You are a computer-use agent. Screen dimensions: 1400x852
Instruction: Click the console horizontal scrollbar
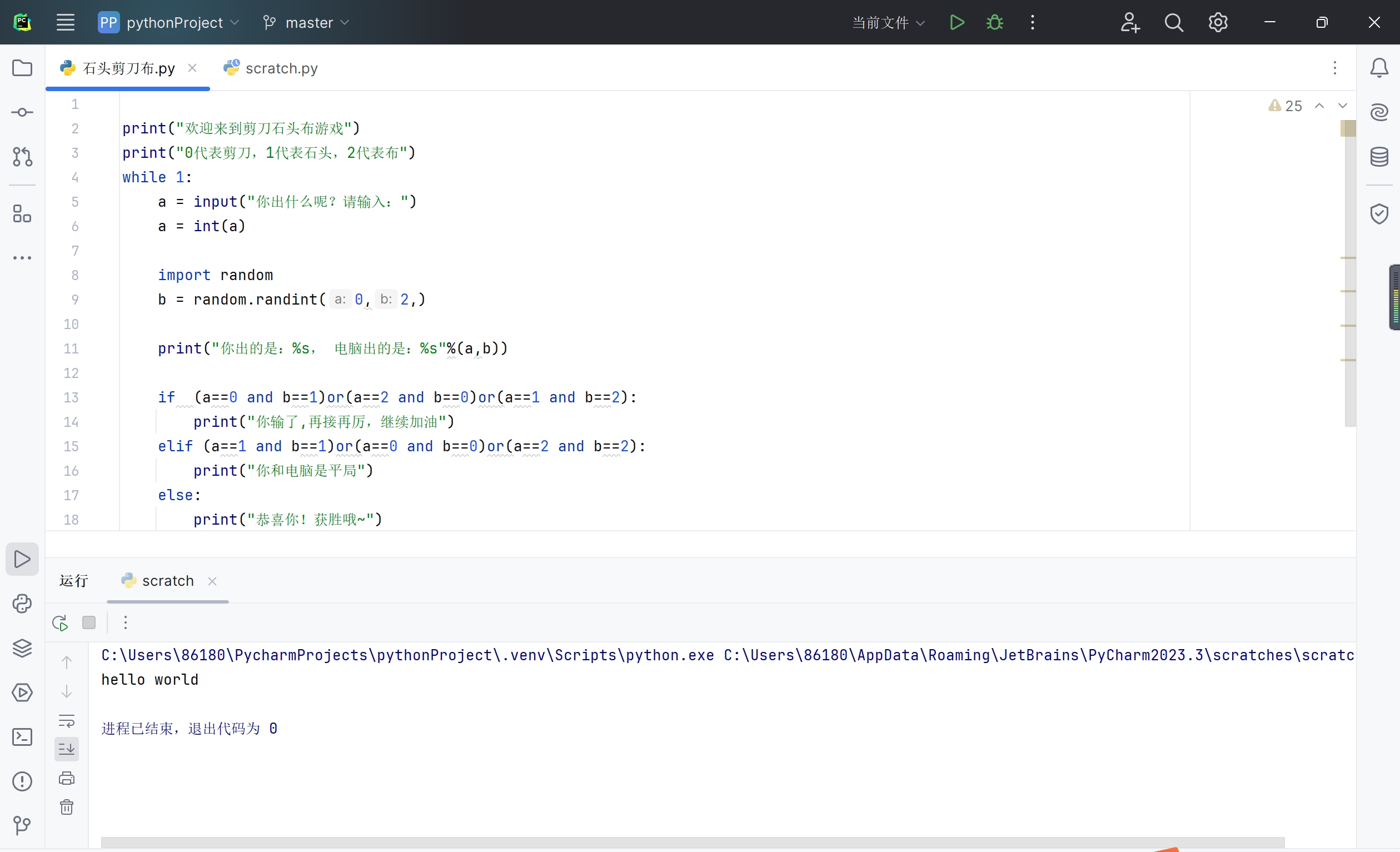tap(692, 843)
